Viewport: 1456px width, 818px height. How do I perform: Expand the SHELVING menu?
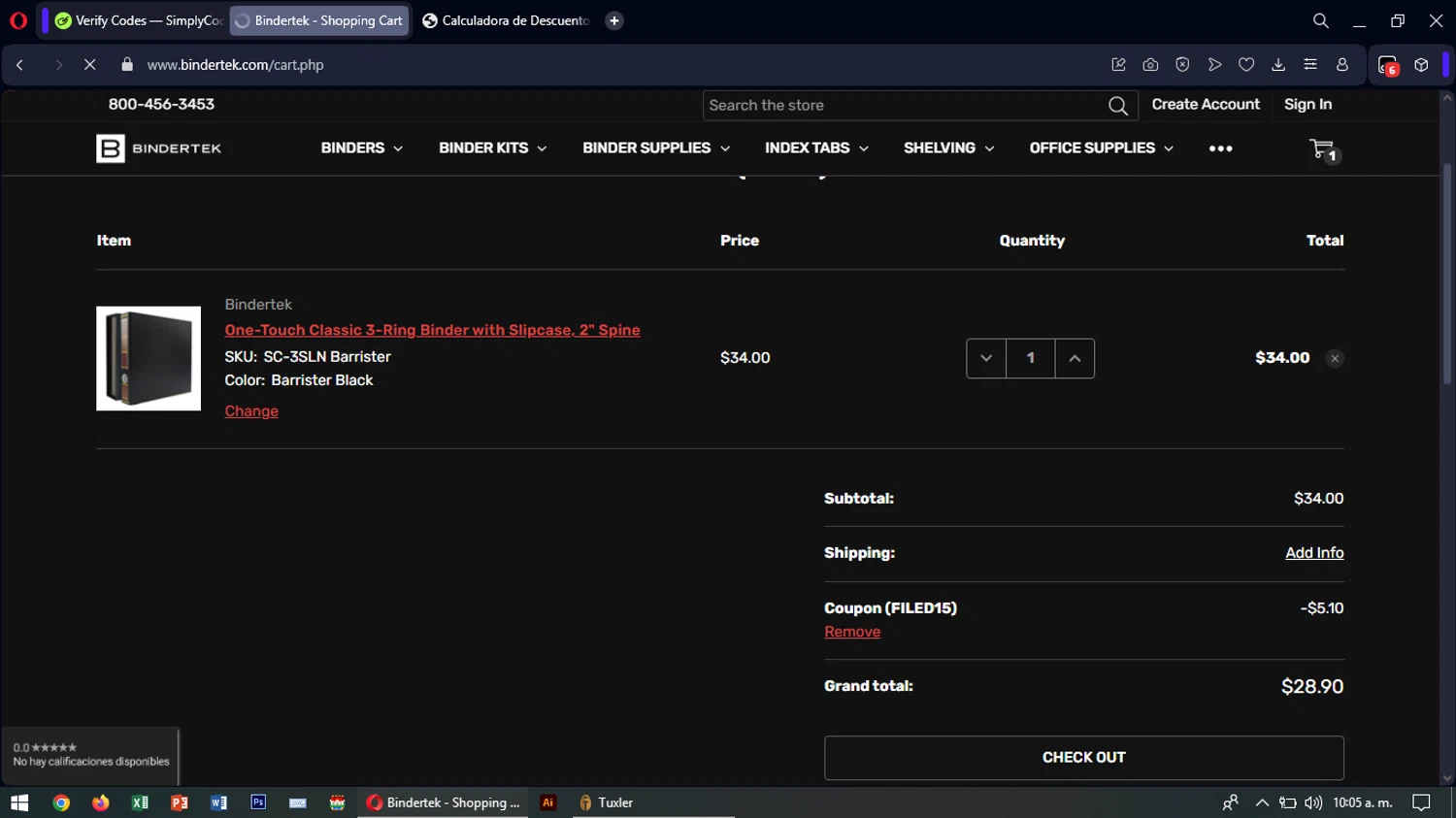click(x=948, y=147)
